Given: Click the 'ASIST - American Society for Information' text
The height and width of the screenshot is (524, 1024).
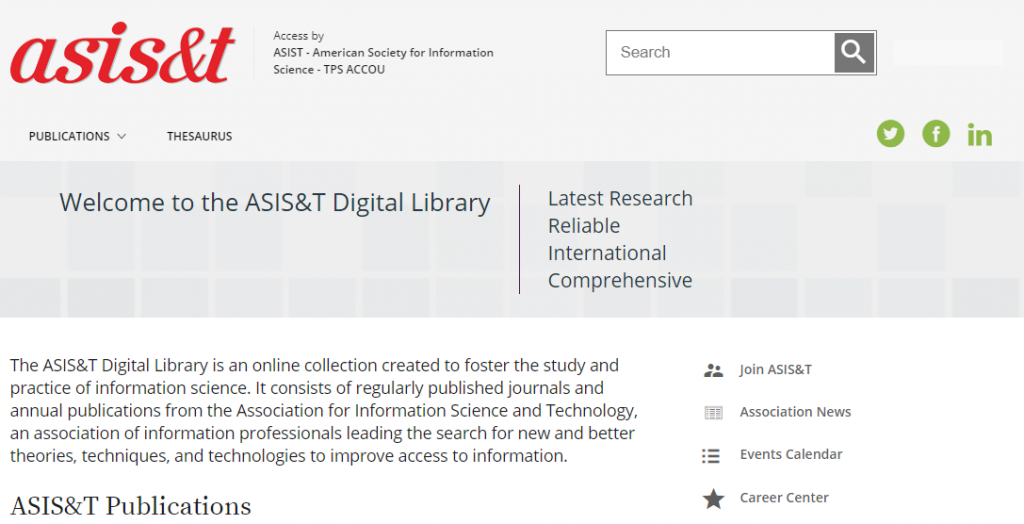Looking at the screenshot, I should pos(383,53).
